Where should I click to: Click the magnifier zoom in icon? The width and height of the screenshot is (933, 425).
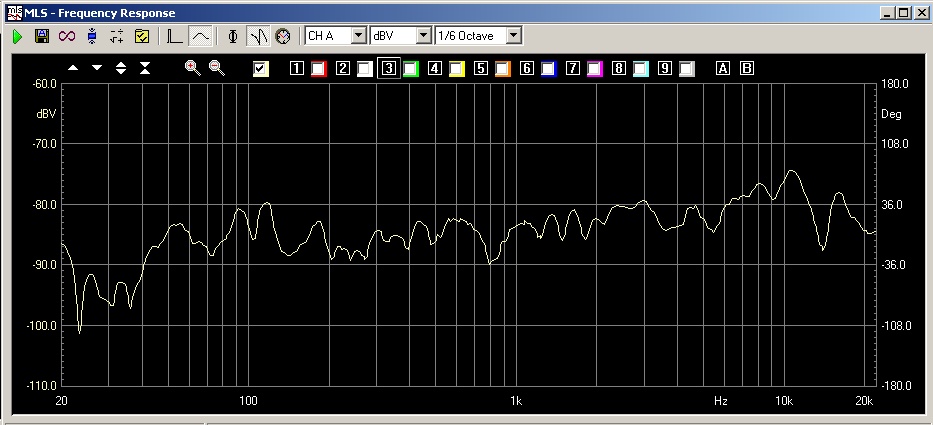[x=192, y=68]
